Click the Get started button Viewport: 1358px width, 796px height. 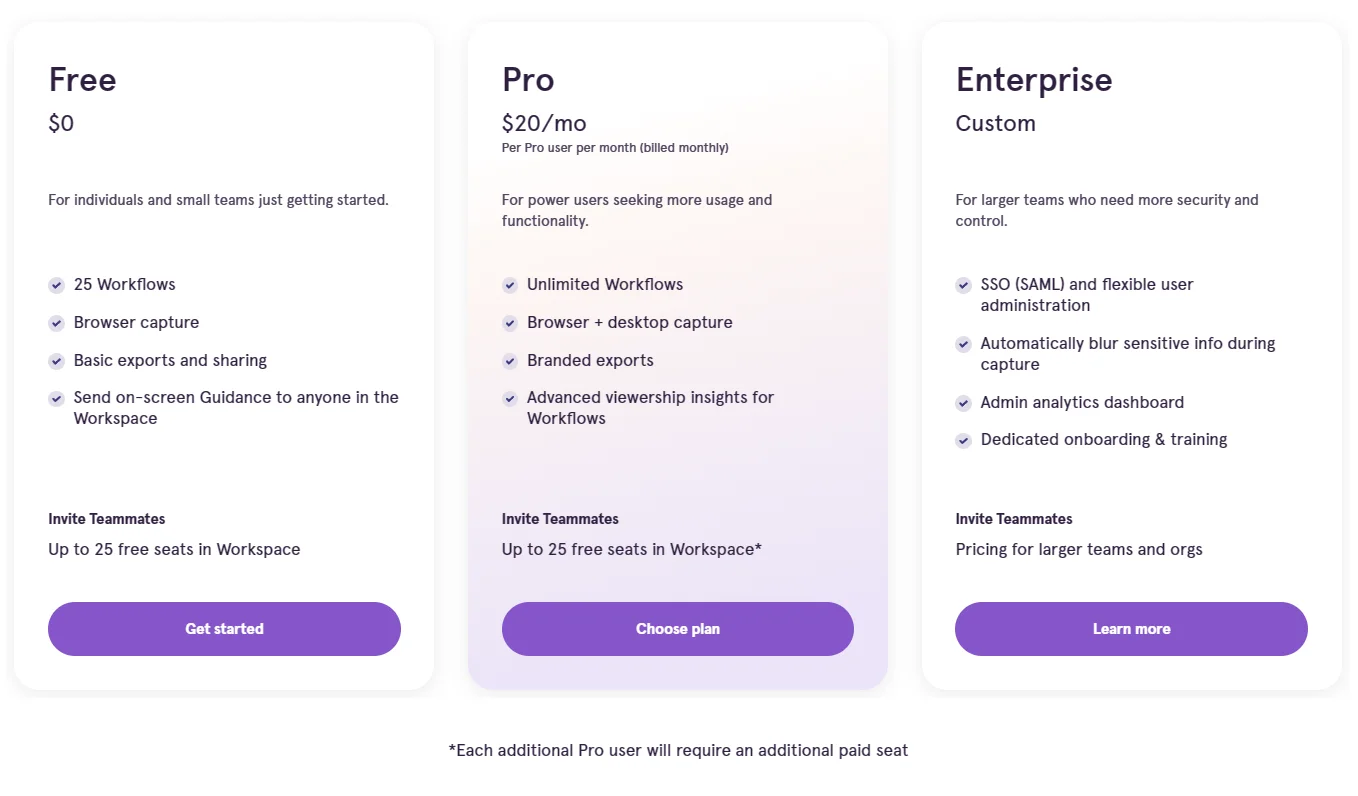point(224,629)
